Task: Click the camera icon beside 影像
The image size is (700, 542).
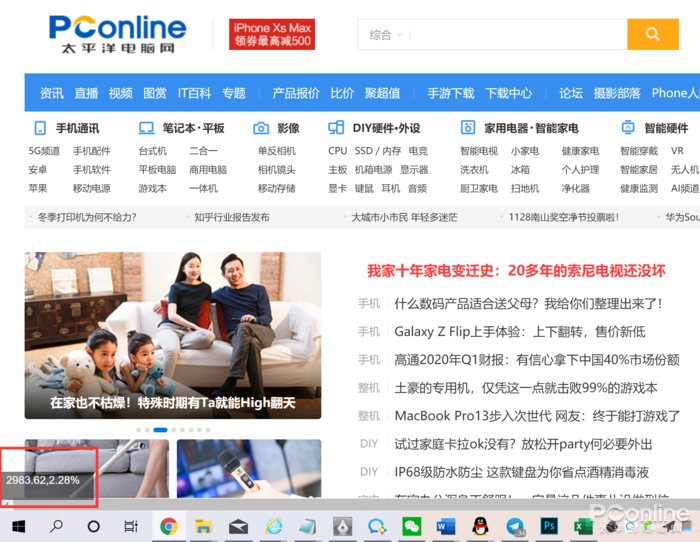Action: (261, 128)
